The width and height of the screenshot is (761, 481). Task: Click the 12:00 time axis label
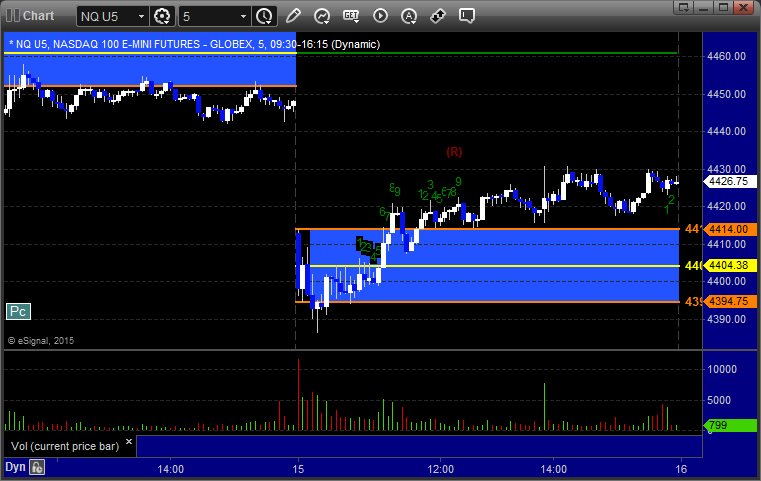[x=441, y=469]
